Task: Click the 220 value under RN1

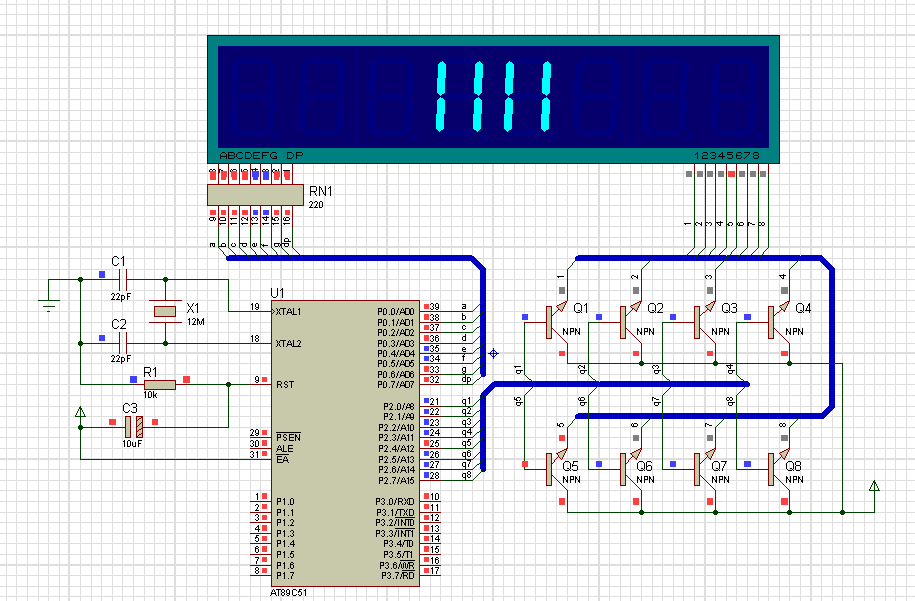Action: pyautogui.click(x=316, y=205)
